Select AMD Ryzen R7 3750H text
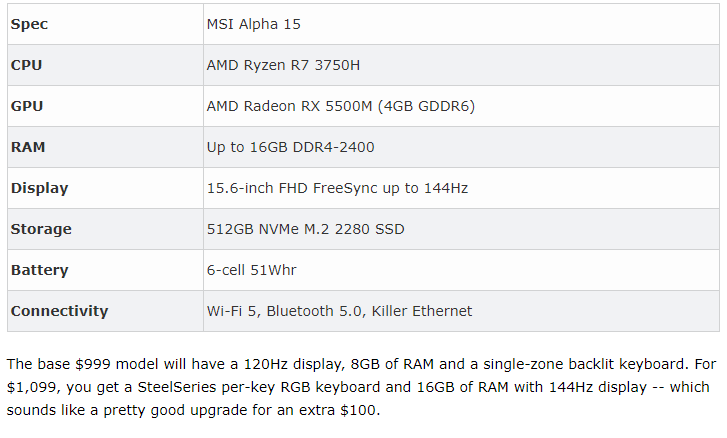Image resolution: width=727 pixels, height=438 pixels. point(283,65)
